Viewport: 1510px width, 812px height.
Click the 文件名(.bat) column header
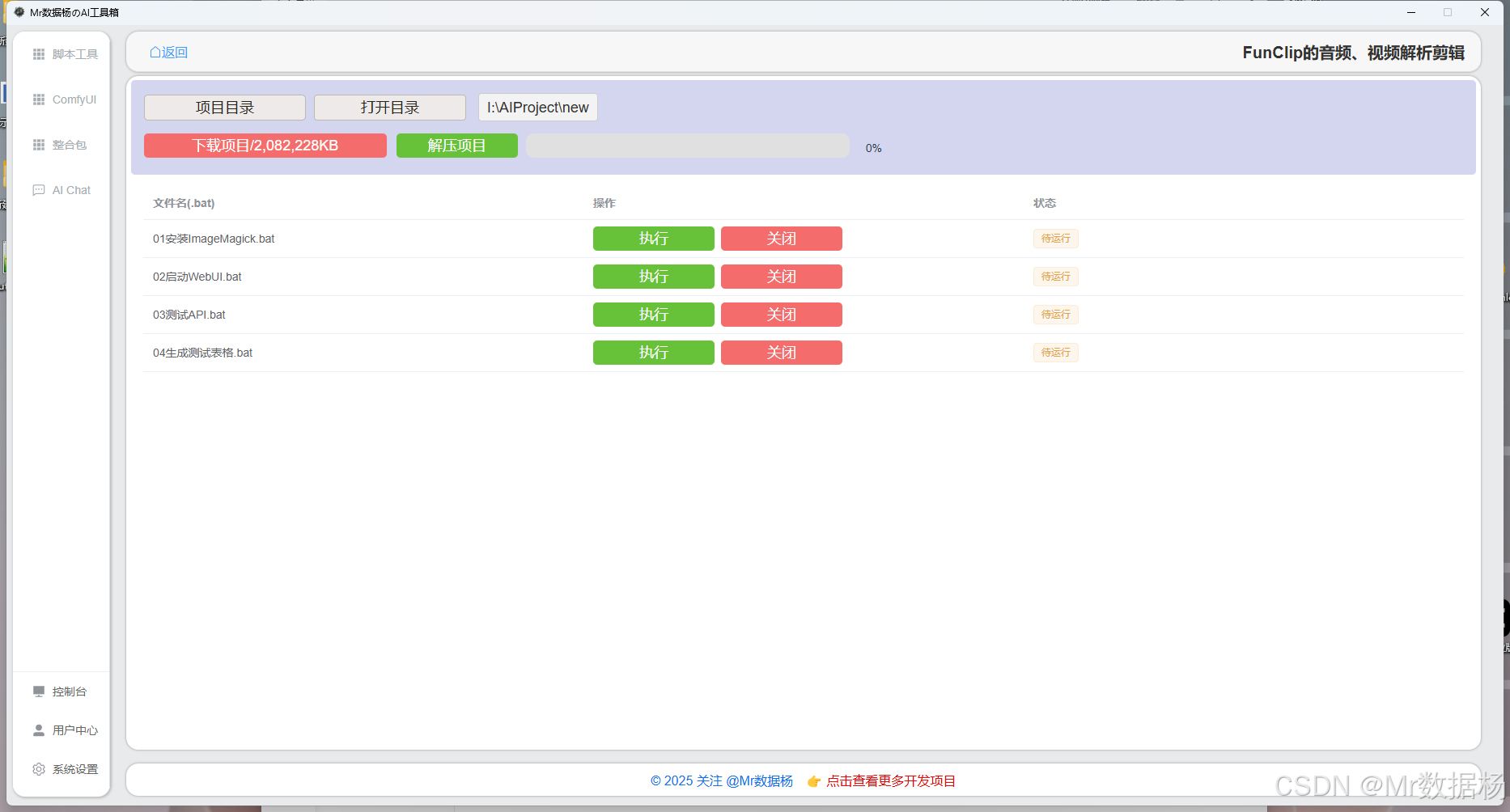(184, 203)
